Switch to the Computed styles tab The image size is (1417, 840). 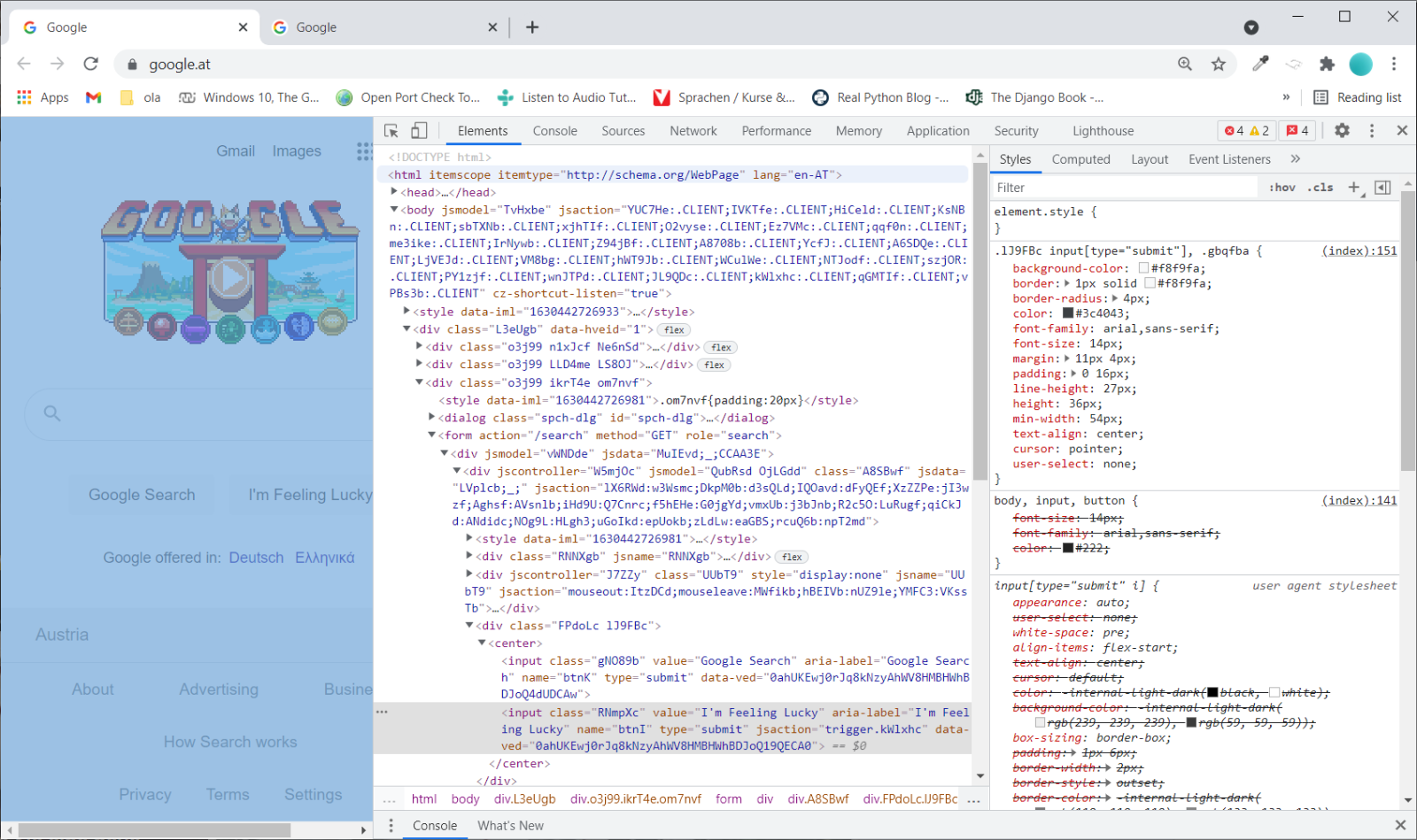1080,159
